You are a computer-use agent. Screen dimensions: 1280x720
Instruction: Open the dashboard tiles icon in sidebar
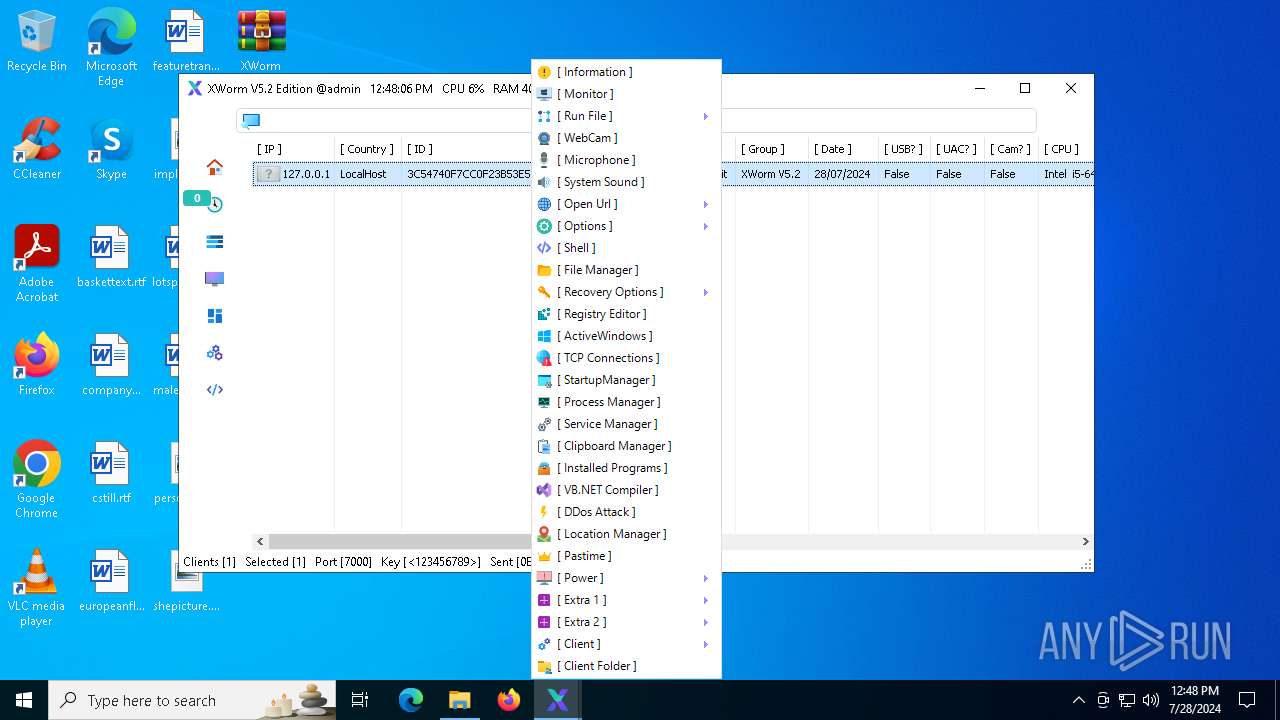click(214, 316)
